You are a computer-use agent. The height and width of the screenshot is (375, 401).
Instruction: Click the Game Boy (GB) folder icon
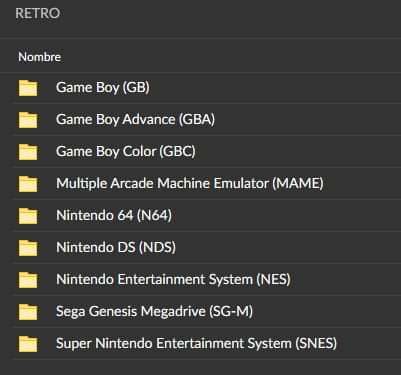pos(28,88)
